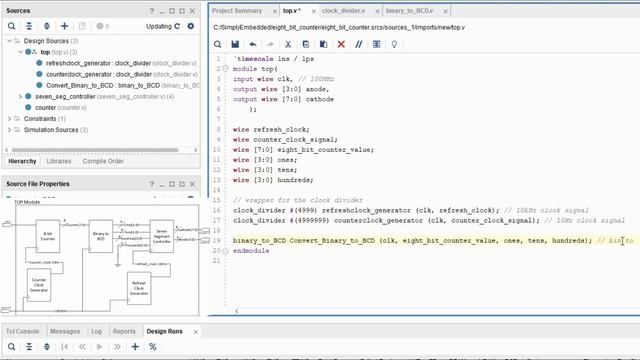Open the Tcl Console tab

click(x=22, y=331)
